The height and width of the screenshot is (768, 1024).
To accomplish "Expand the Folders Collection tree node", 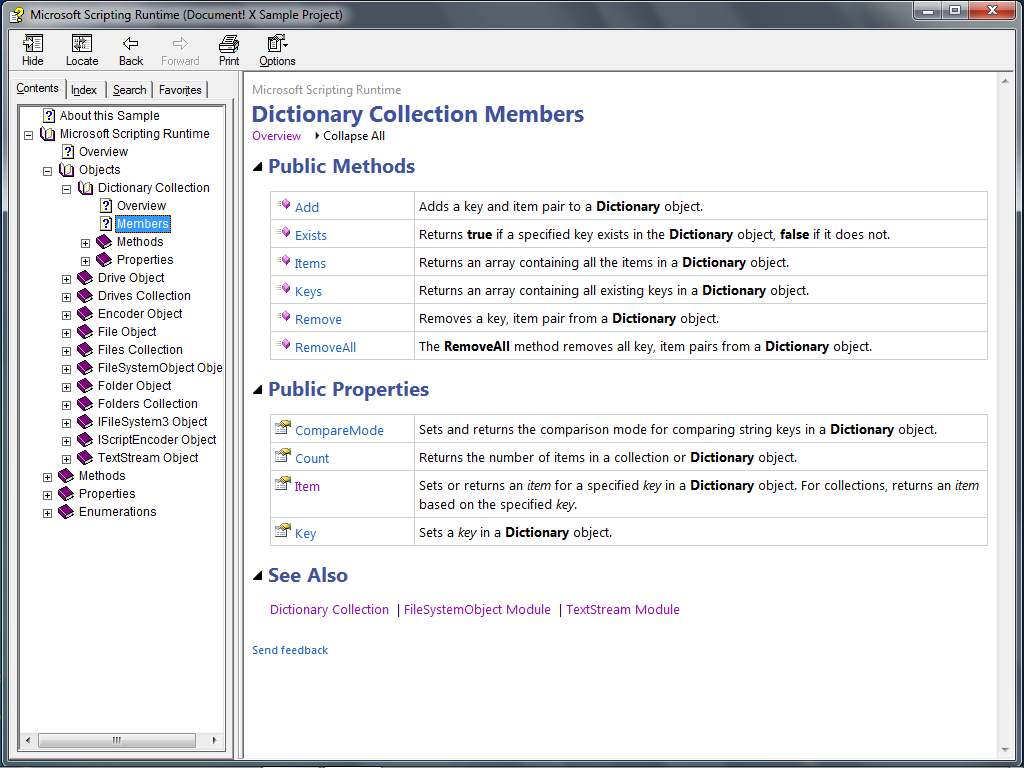I will click(67, 406).
